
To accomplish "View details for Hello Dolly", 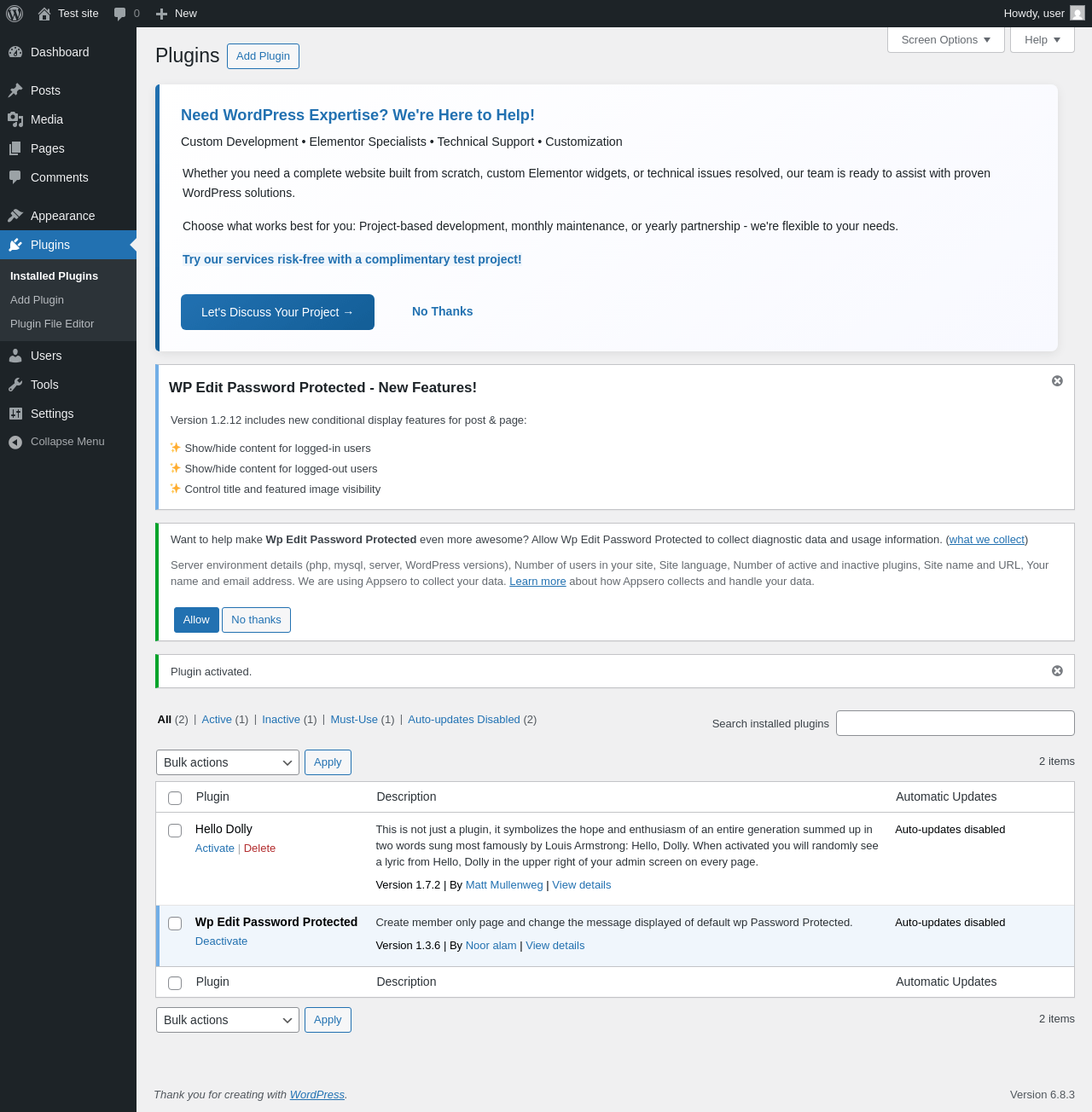I will [582, 885].
